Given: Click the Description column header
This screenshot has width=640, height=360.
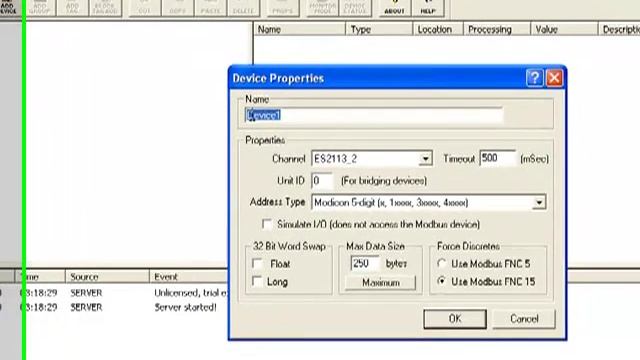Looking at the screenshot, I should tap(619, 29).
